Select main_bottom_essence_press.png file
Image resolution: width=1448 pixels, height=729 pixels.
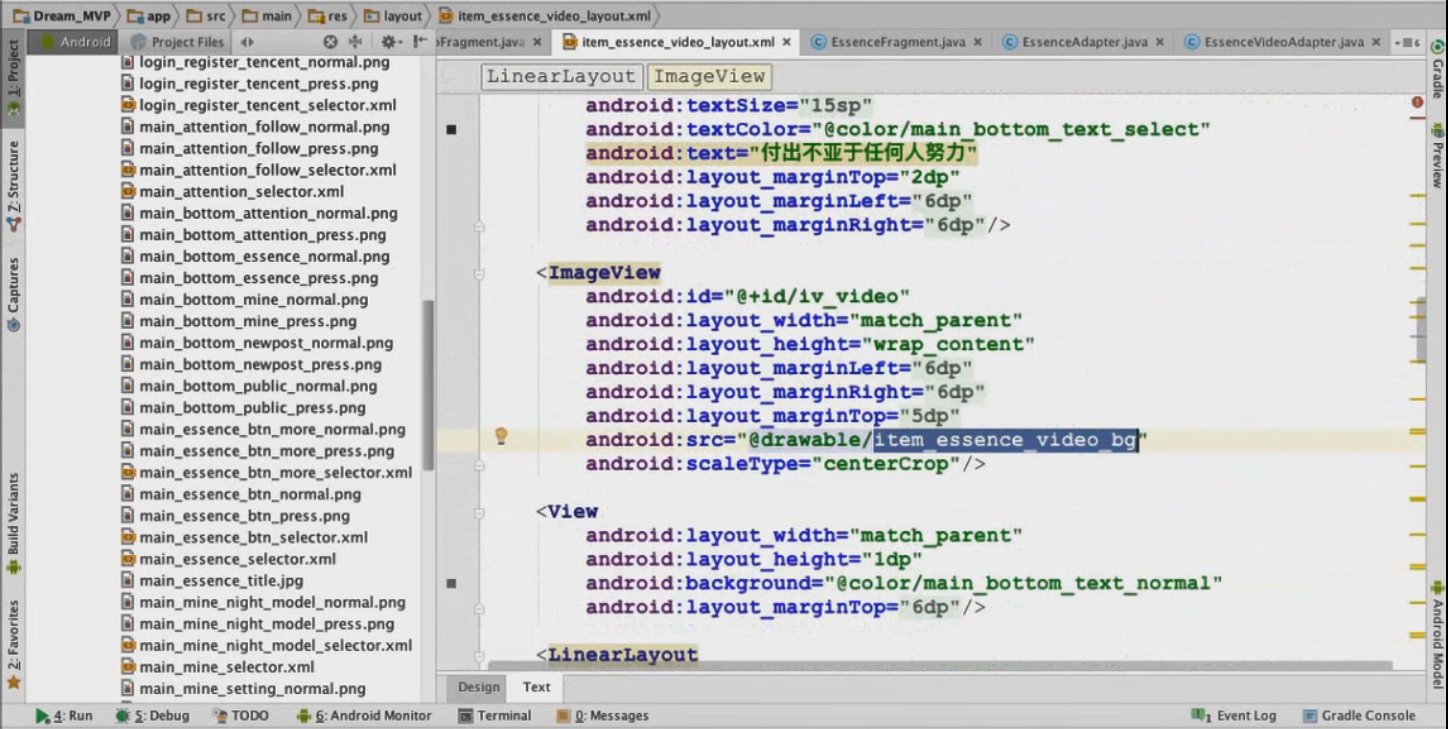tap(249, 278)
